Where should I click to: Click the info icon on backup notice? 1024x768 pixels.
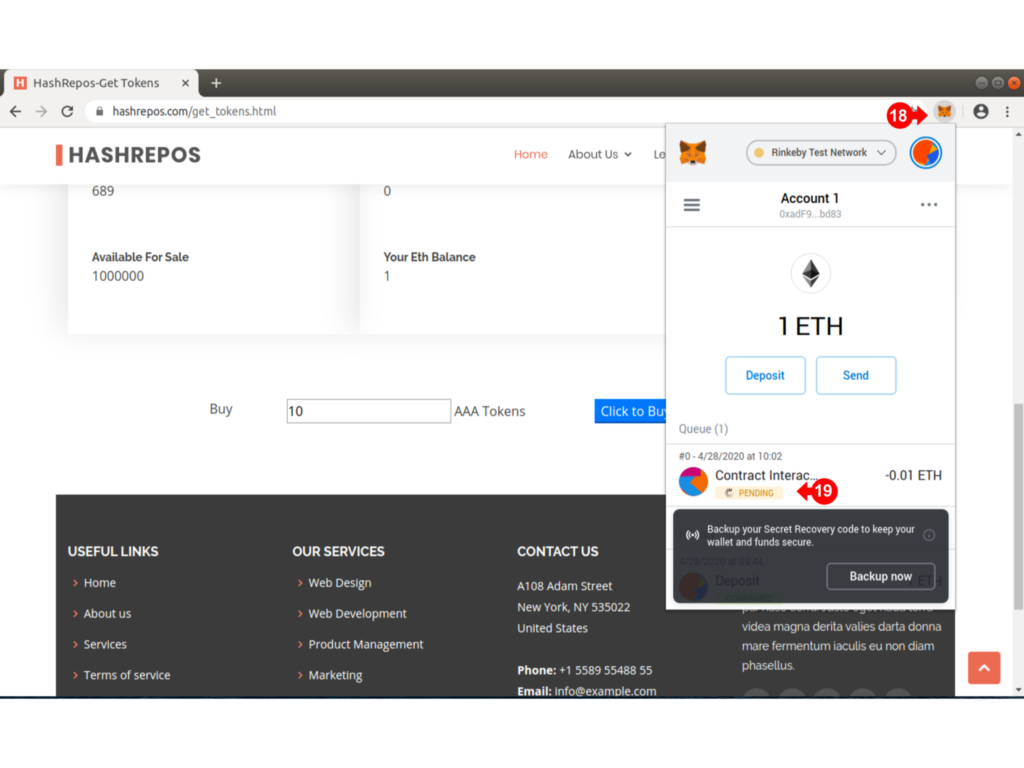(929, 536)
